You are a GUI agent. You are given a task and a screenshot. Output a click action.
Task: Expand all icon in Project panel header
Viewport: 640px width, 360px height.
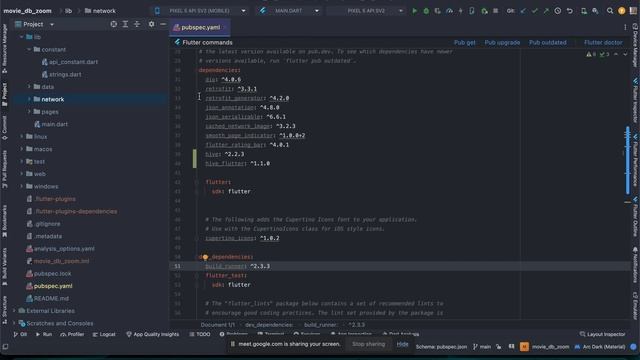tap(125, 24)
